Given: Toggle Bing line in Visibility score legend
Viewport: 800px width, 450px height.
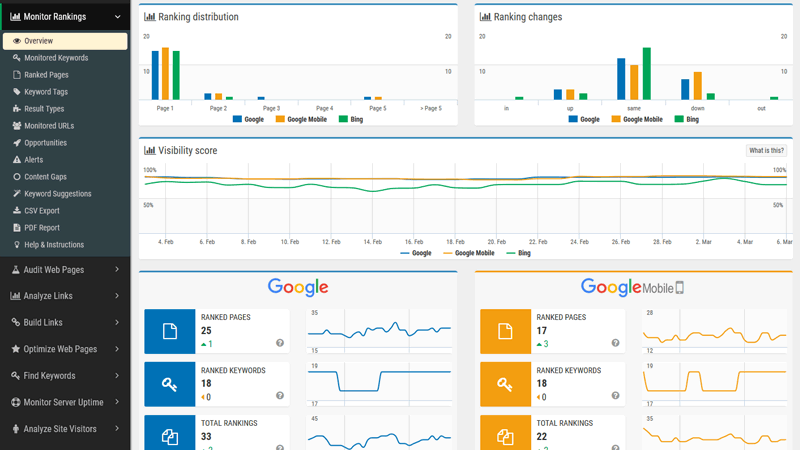Looking at the screenshot, I should [518, 253].
